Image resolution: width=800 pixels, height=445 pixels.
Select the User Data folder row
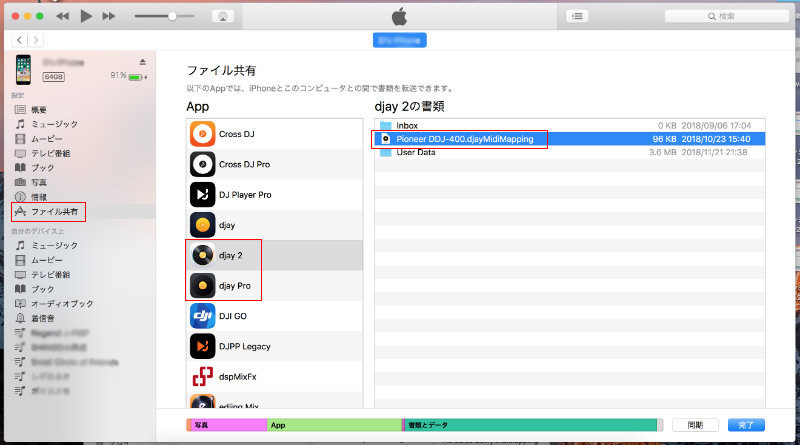click(x=570, y=152)
